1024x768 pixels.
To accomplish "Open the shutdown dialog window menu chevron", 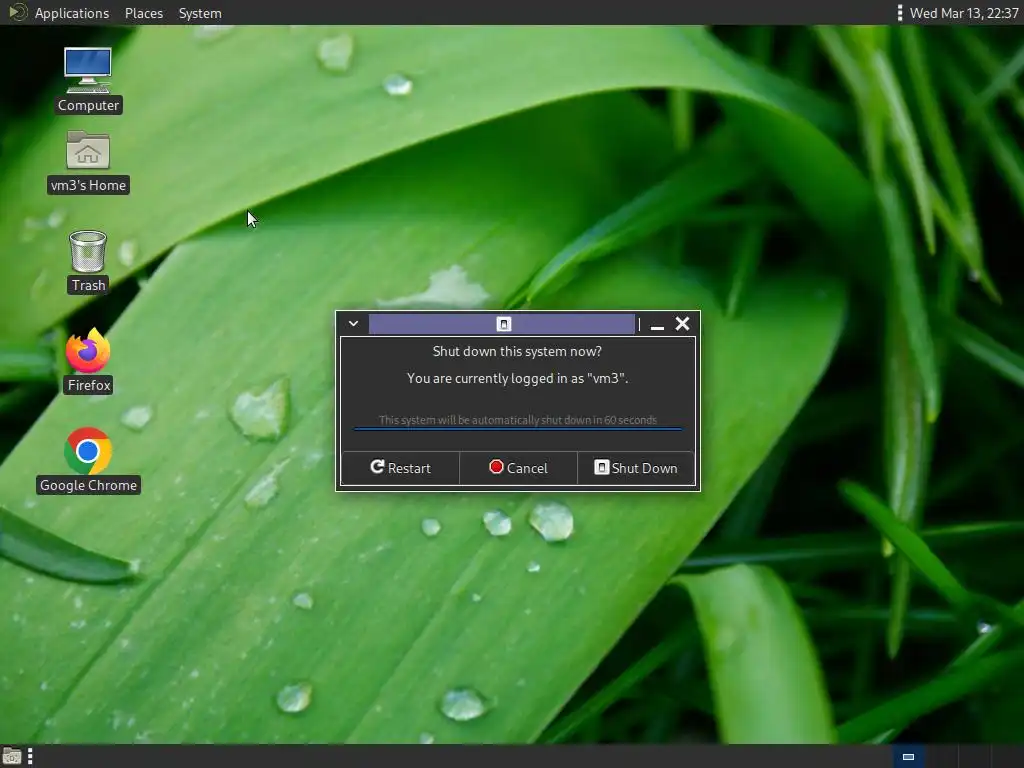I will point(353,323).
